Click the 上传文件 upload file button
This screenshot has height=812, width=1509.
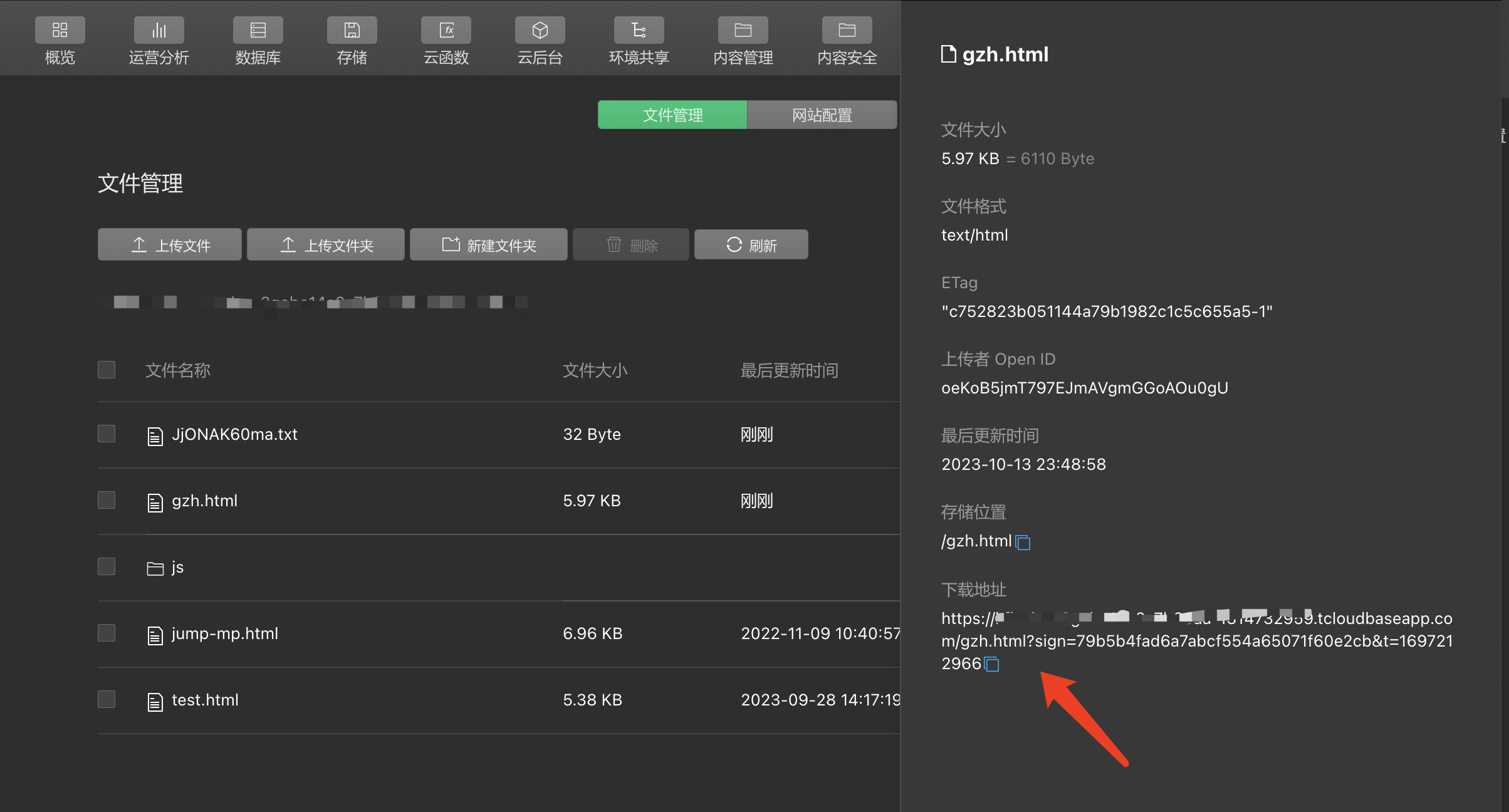pyautogui.click(x=170, y=245)
